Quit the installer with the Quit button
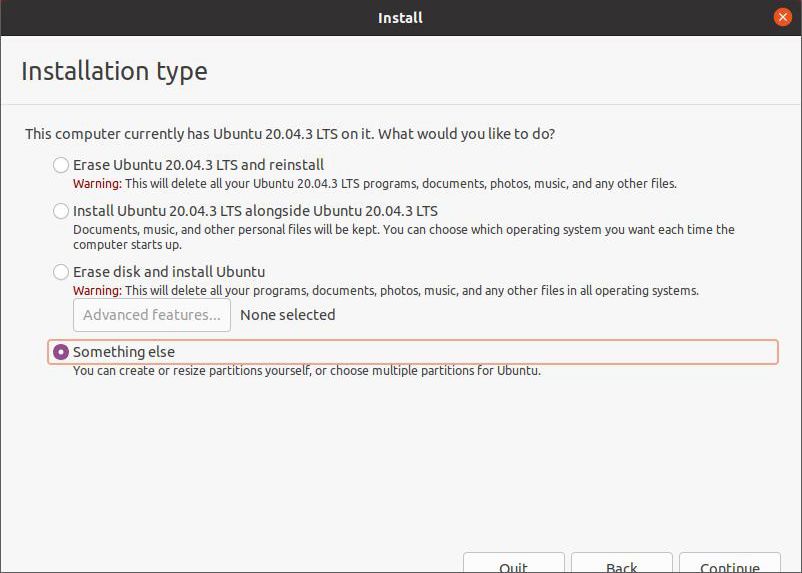 point(514,563)
